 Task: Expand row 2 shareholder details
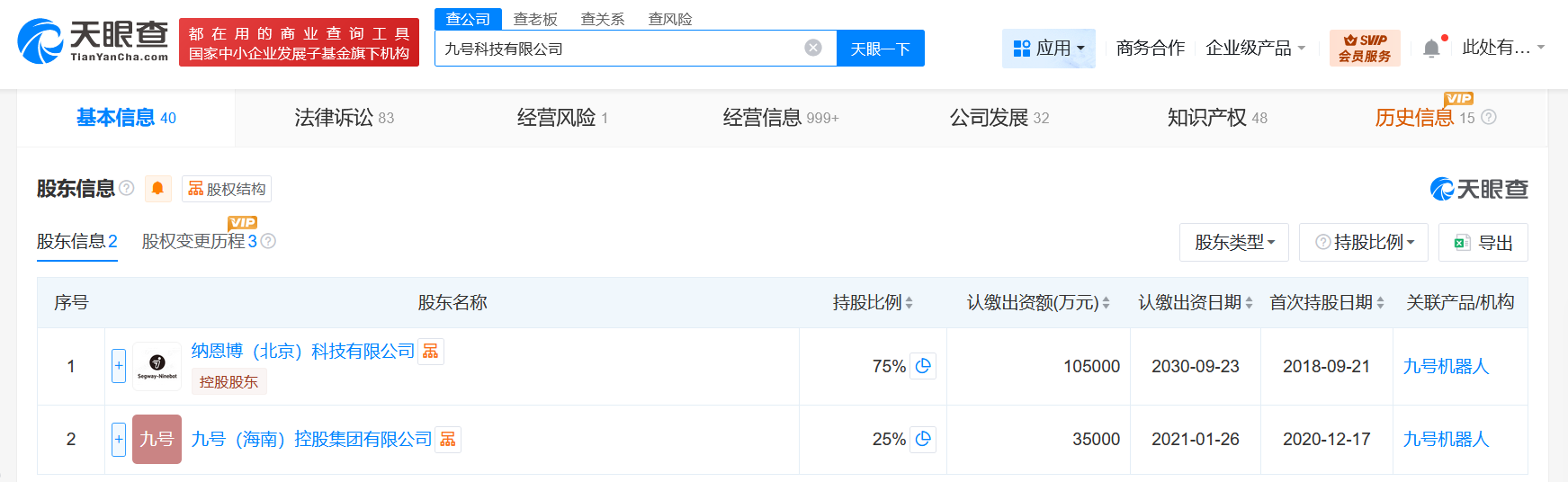[x=119, y=439]
